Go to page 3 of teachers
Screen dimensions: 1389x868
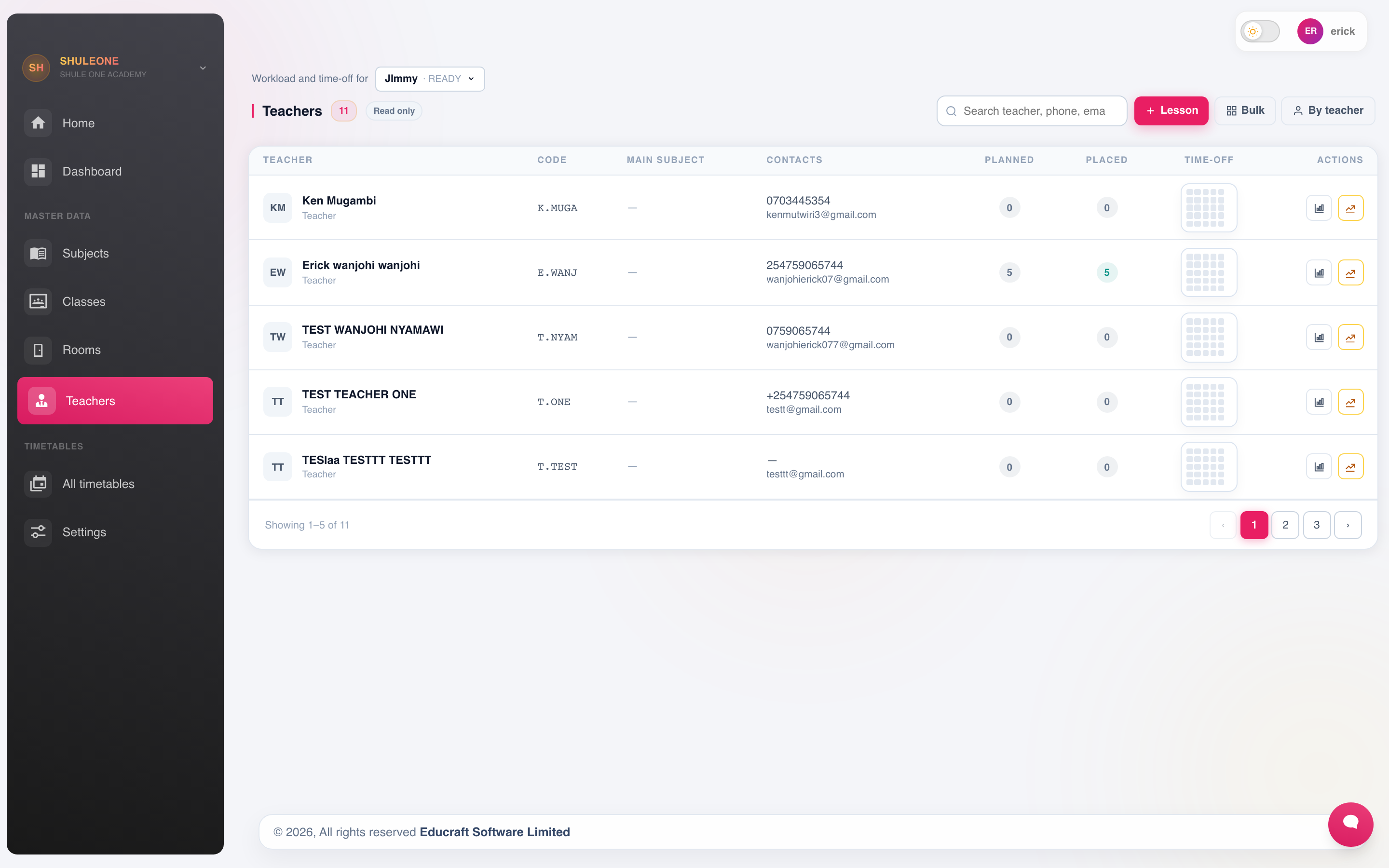click(1317, 525)
